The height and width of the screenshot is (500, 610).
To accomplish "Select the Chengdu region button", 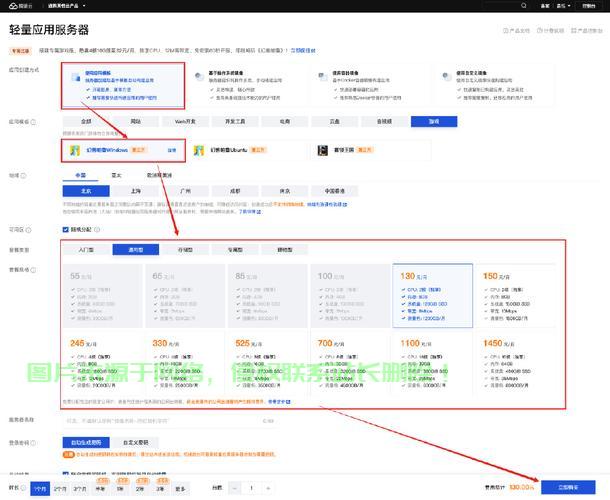I will tap(235, 191).
